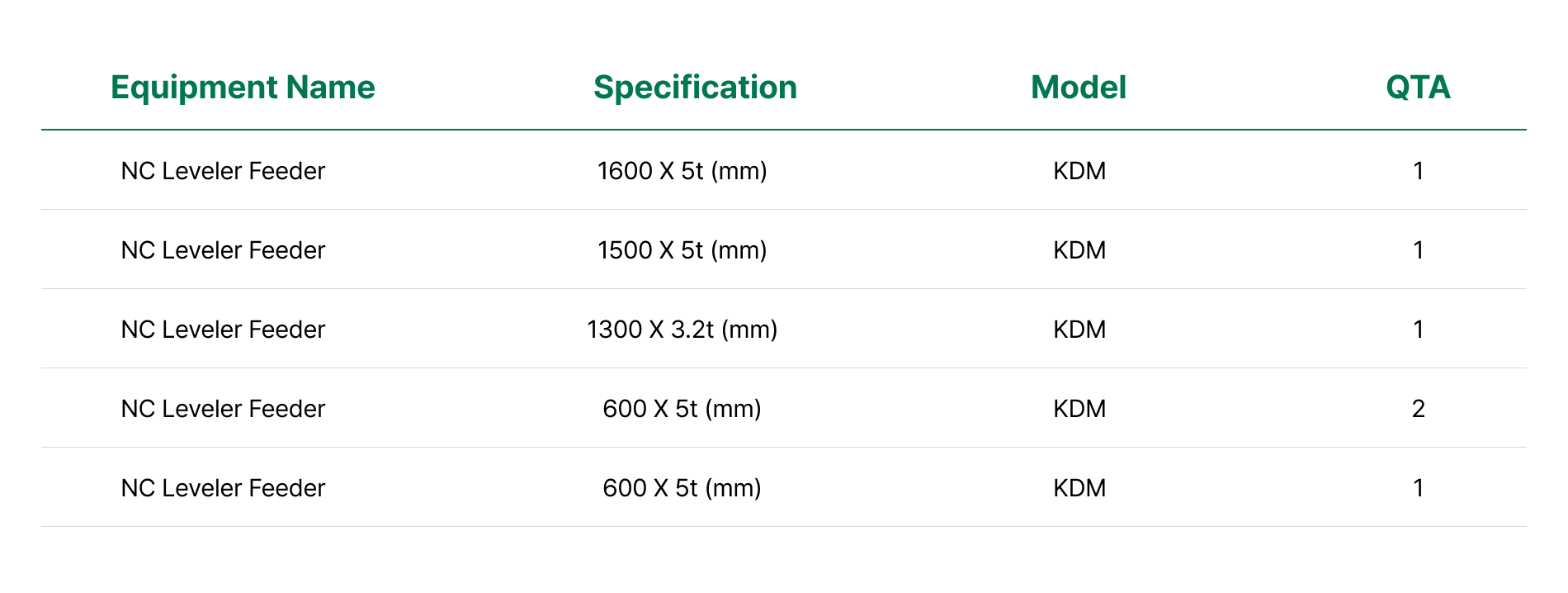Click the KDM model in the 1600 X 5t row
Image resolution: width=1568 pixels, height=593 pixels.
pyautogui.click(x=1079, y=171)
